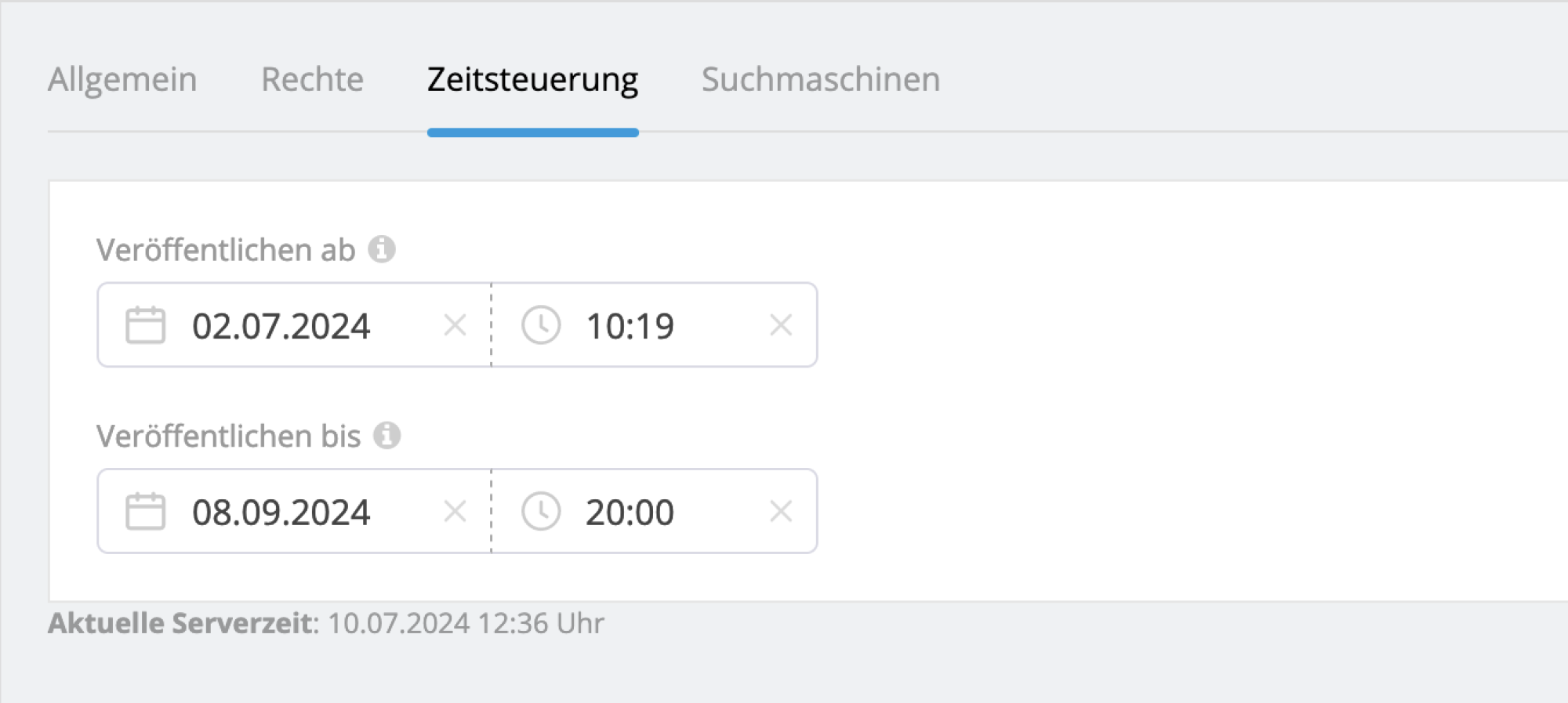Clear the end time 20:00
The image size is (1568, 703).
tap(781, 511)
